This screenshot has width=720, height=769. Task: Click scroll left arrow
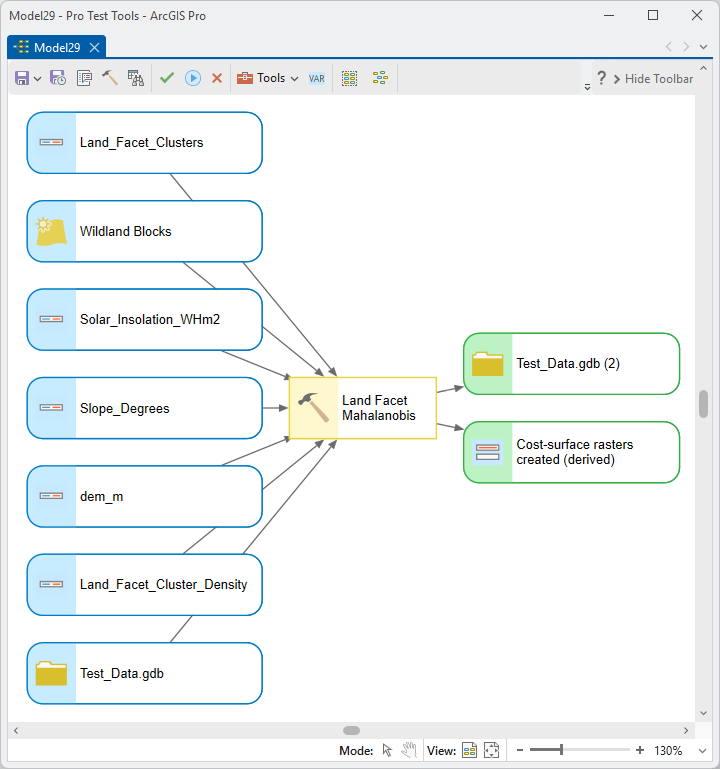tap(16, 731)
